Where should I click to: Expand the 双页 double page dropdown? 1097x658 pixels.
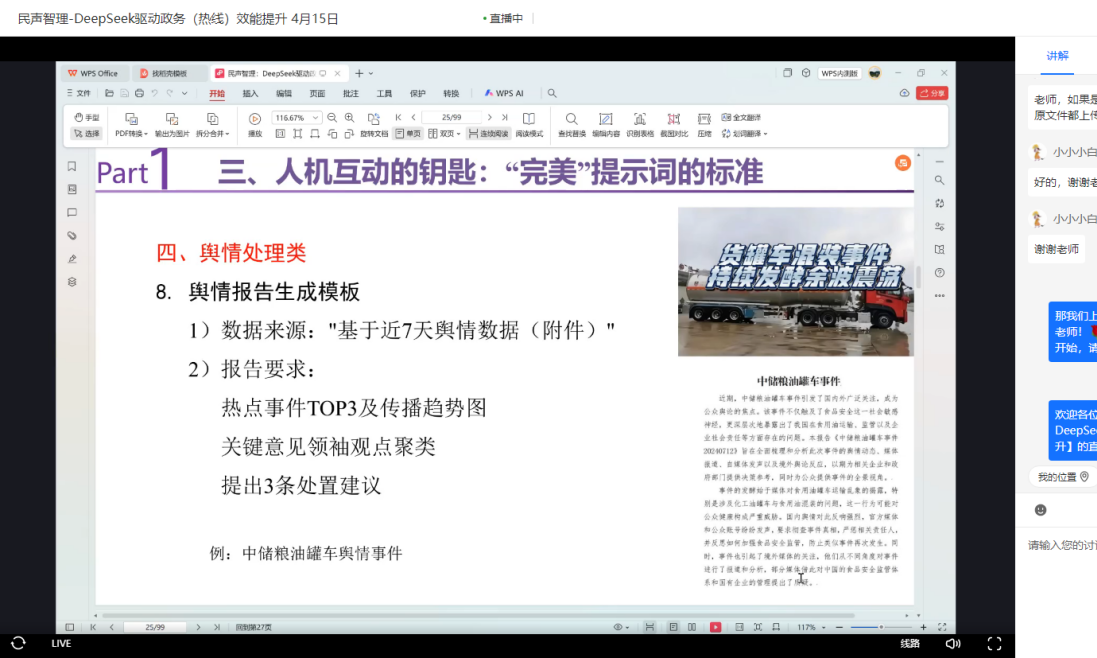(x=458, y=134)
